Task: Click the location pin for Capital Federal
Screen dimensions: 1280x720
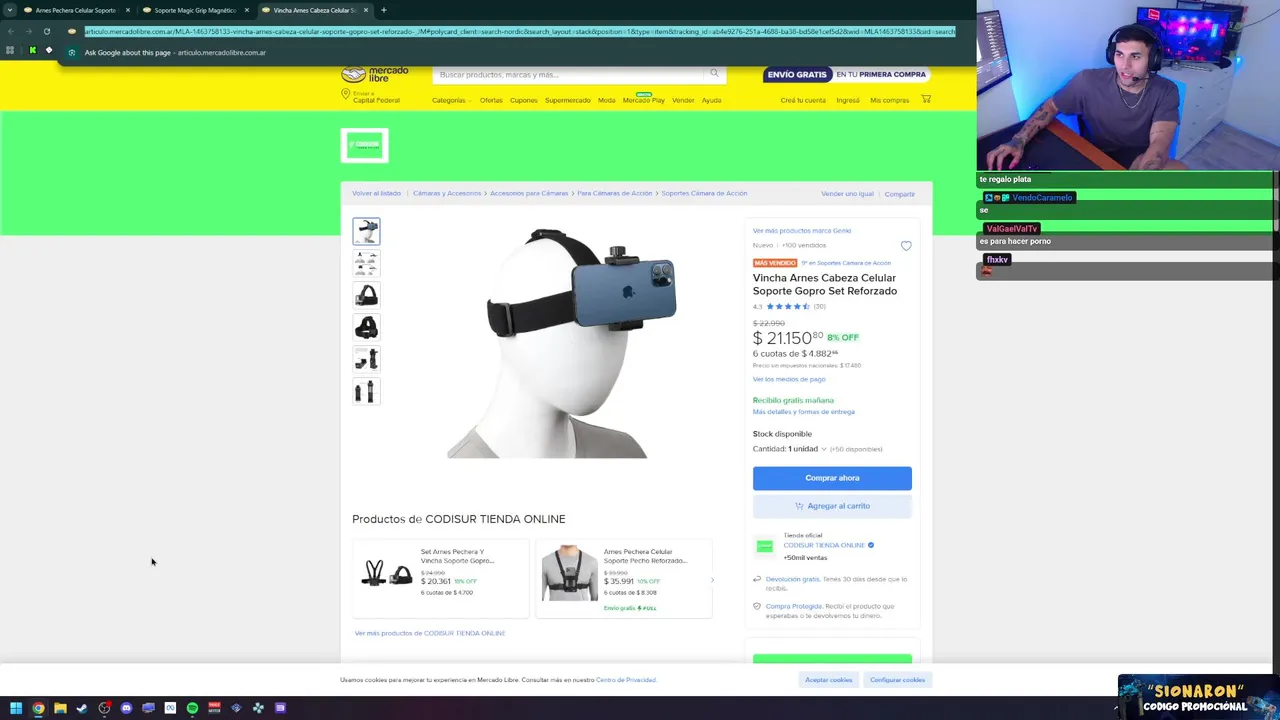Action: (345, 94)
